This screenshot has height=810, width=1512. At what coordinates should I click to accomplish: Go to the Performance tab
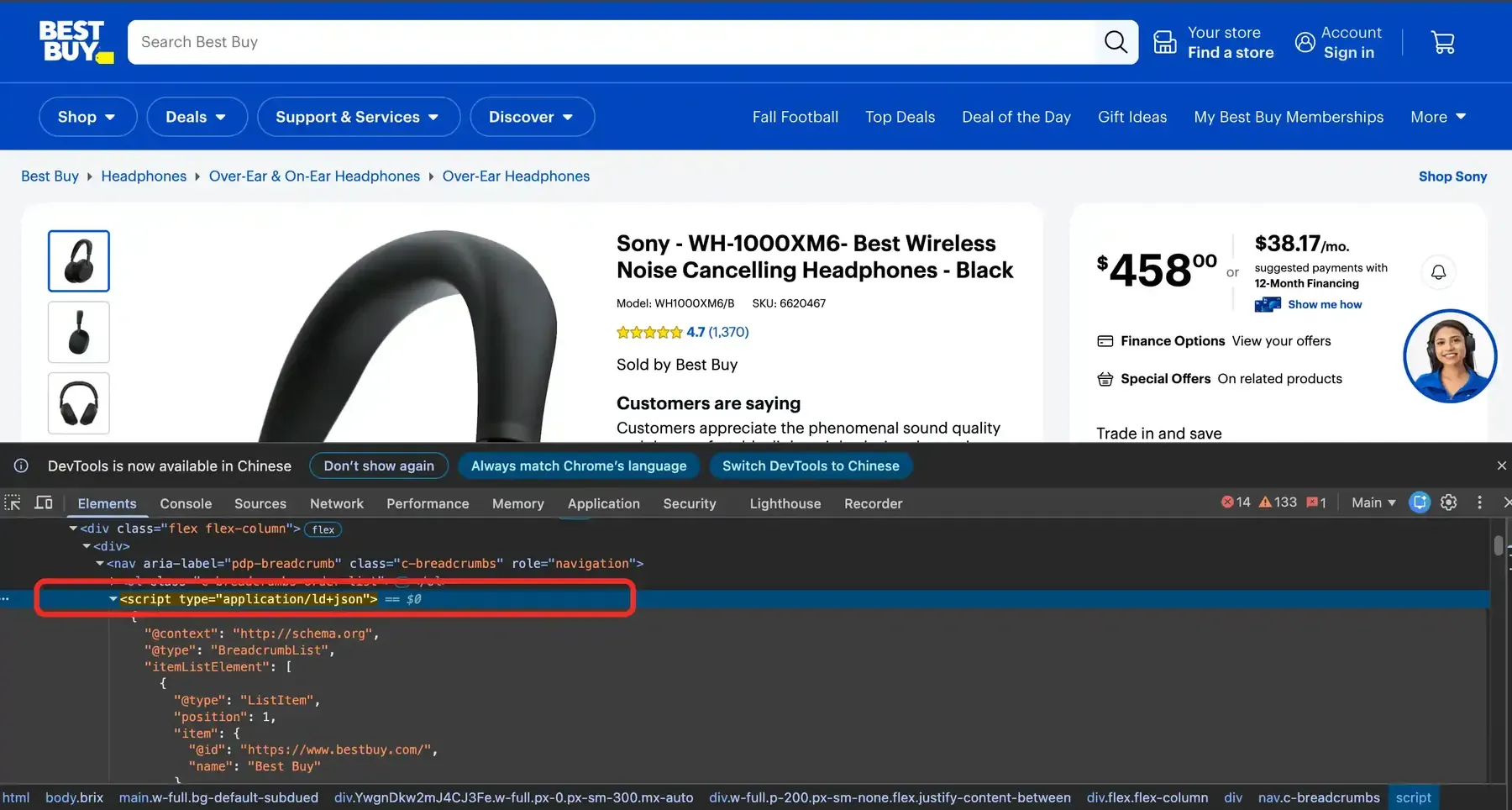pyautogui.click(x=428, y=503)
